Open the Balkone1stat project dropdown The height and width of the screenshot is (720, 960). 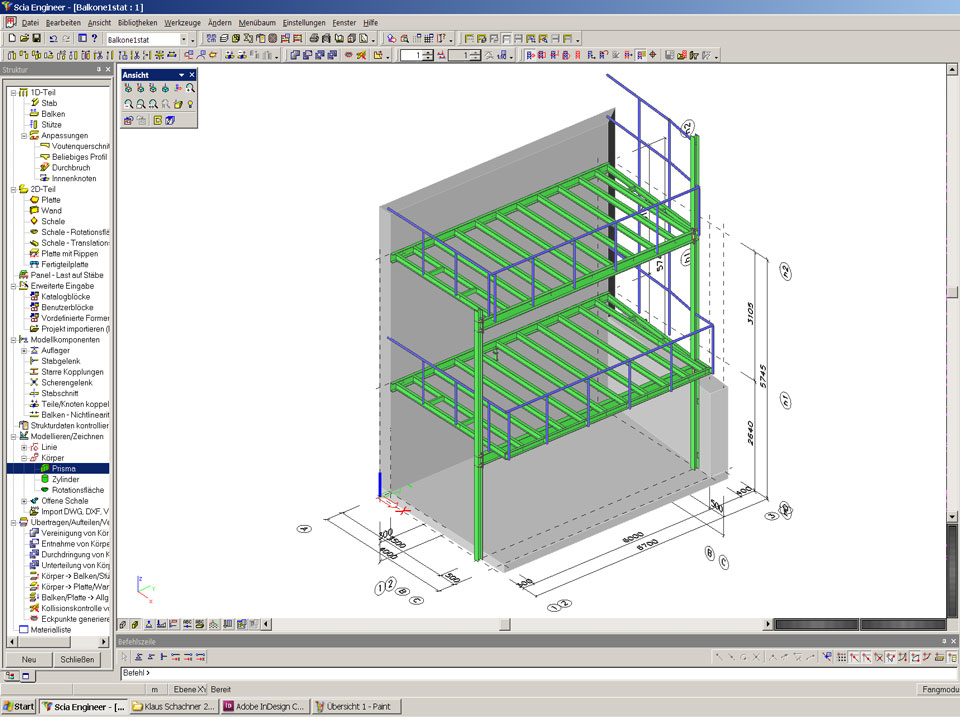pos(183,38)
